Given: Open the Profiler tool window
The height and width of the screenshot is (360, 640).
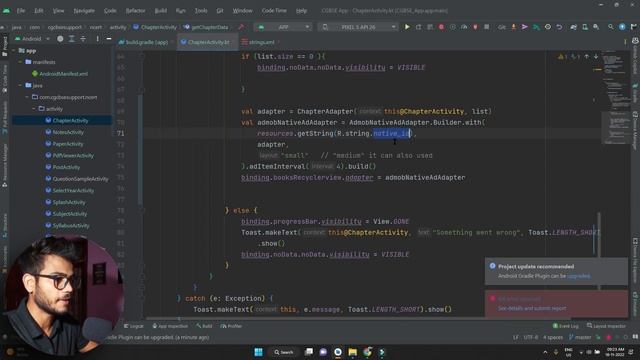Looking at the screenshot, I should click(231, 326).
